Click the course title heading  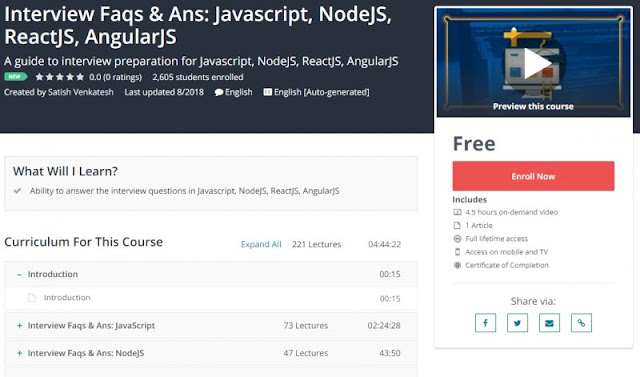(x=198, y=25)
